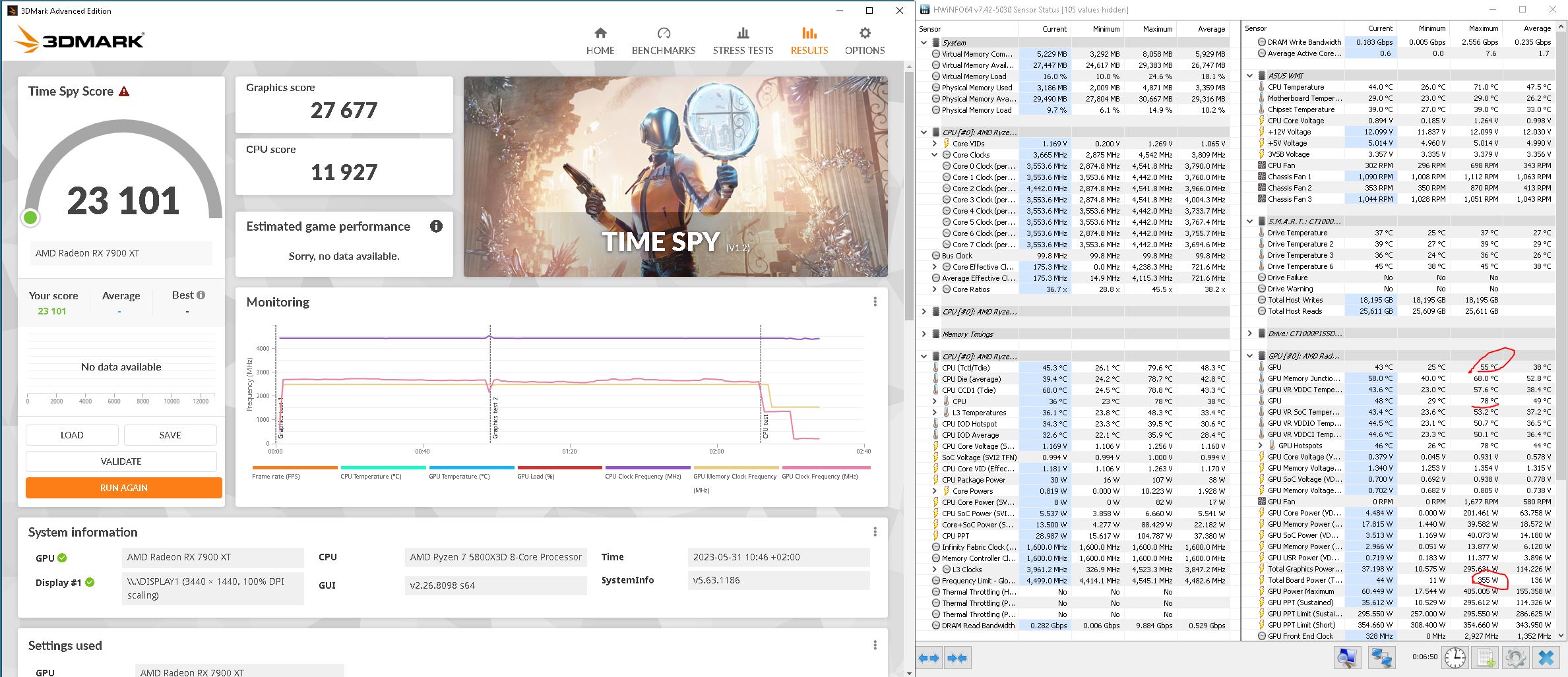The height and width of the screenshot is (677, 1568).
Task: Select the Total Host Writes sensor row
Action: point(1399,300)
